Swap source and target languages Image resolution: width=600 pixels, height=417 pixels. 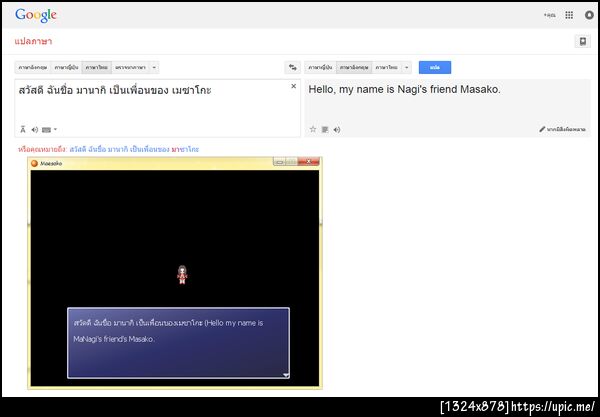tap(293, 67)
